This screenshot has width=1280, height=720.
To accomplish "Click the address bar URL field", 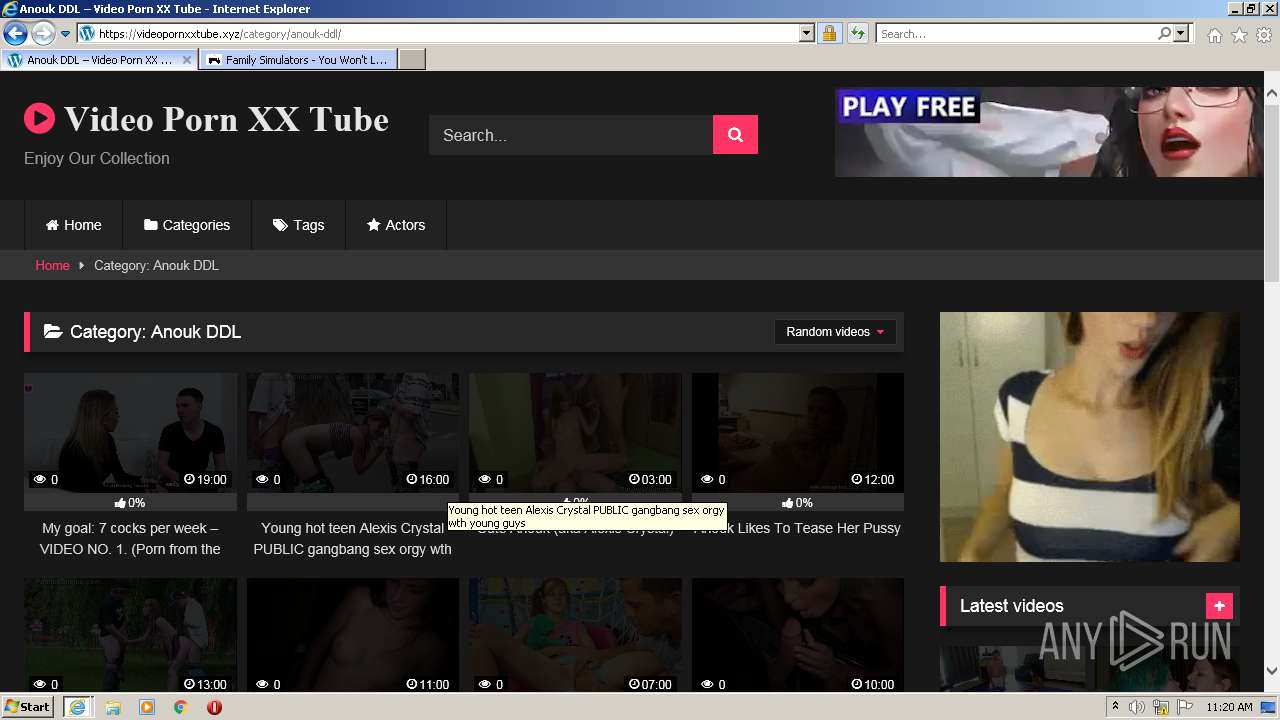I will click(x=446, y=33).
